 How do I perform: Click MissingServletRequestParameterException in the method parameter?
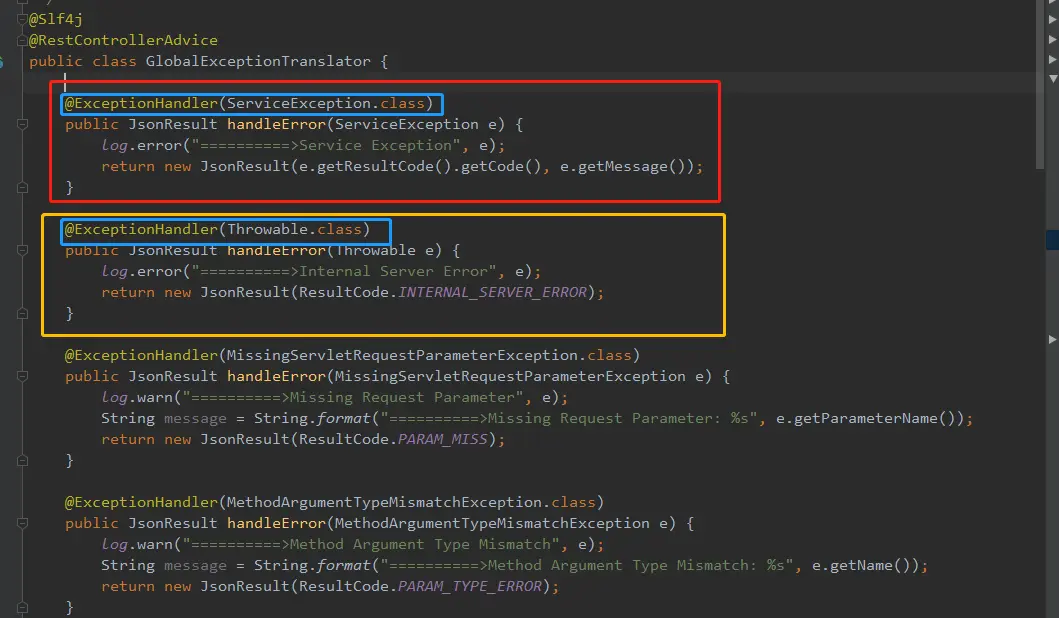(x=510, y=376)
